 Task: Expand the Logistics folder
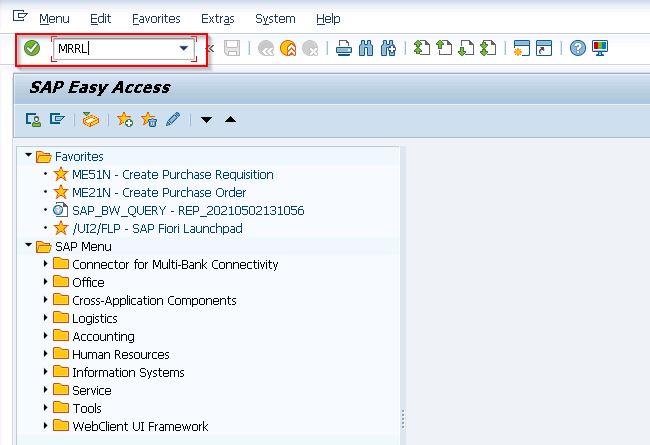pyautogui.click(x=45, y=317)
